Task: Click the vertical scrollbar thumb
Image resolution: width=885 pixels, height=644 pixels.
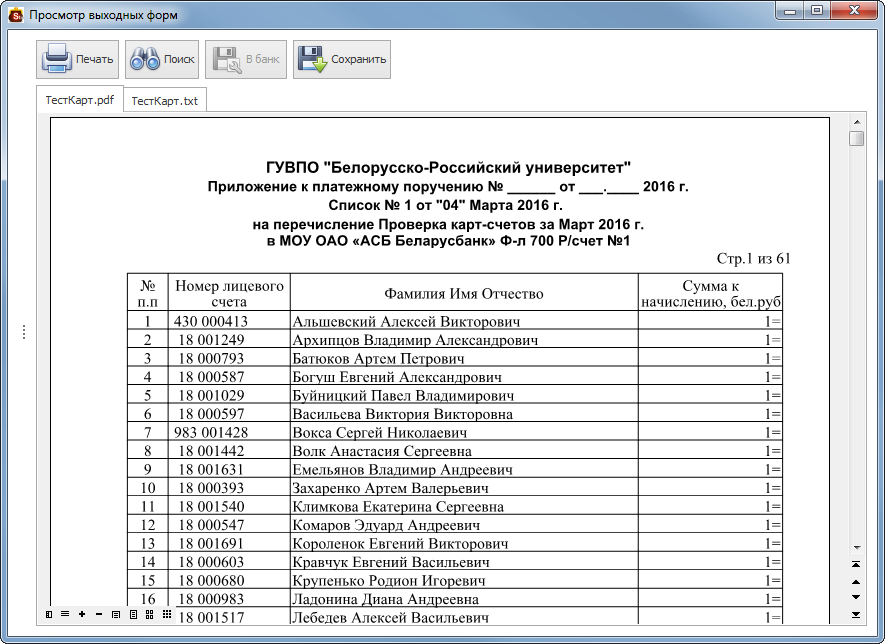Action: point(857,138)
